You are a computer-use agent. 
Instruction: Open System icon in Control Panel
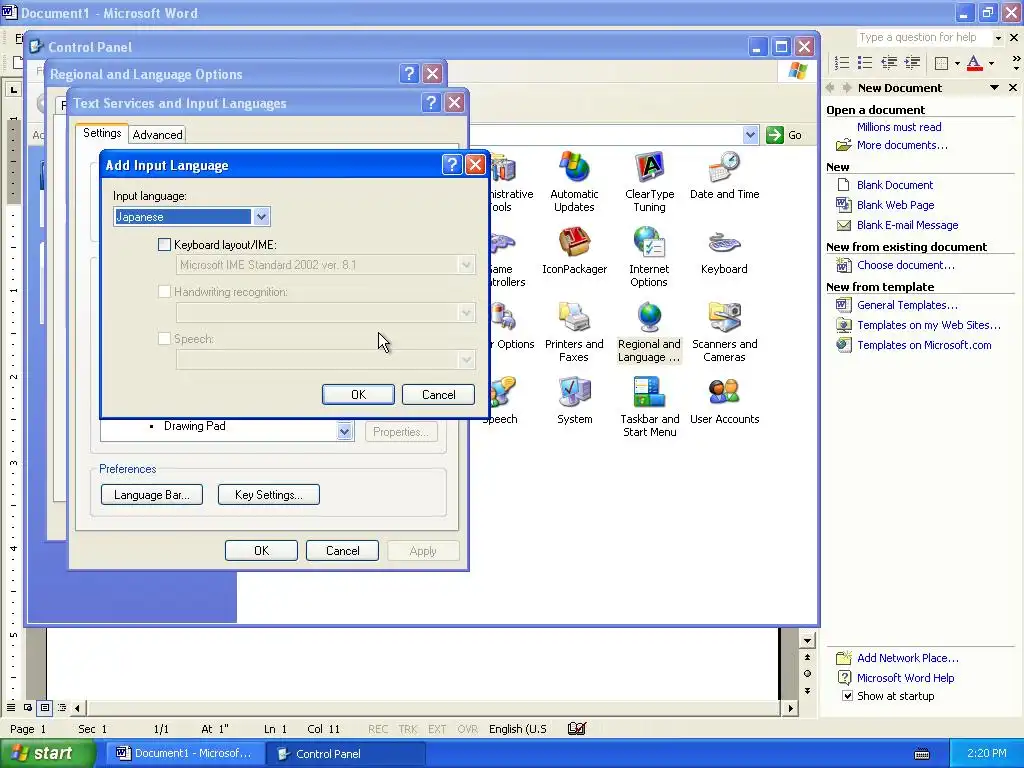point(575,402)
